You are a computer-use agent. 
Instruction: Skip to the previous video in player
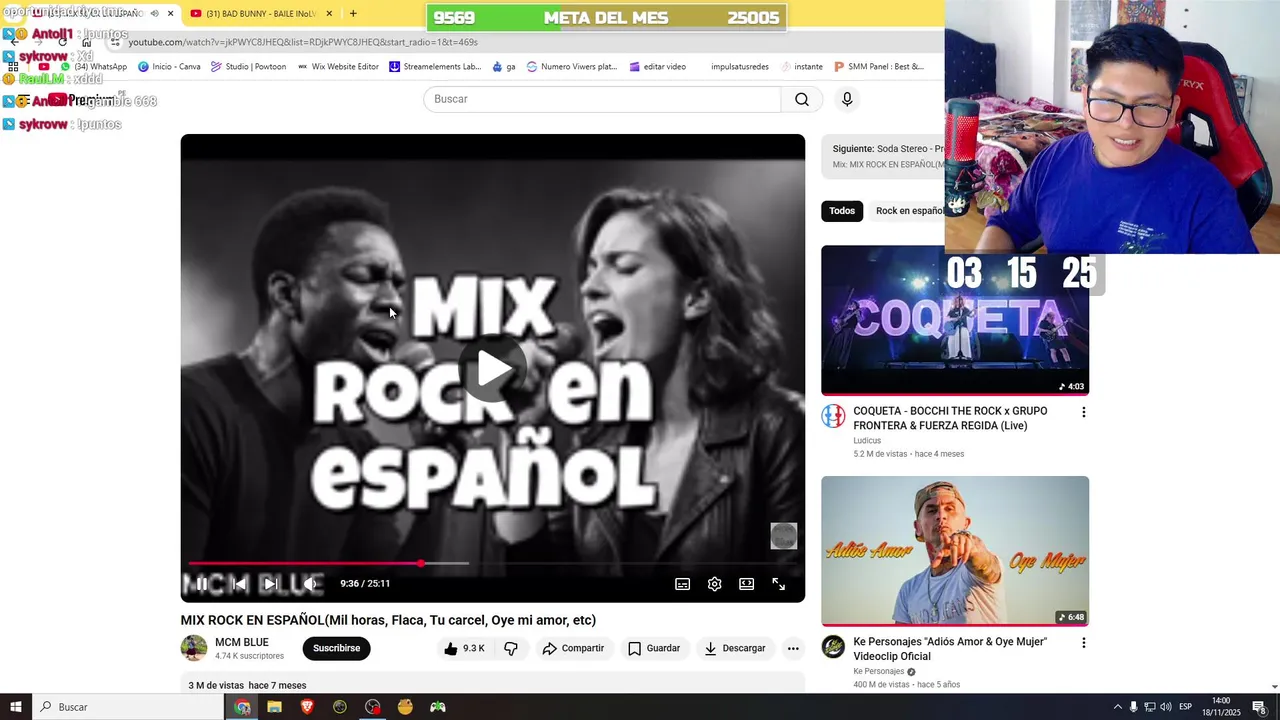(x=238, y=584)
